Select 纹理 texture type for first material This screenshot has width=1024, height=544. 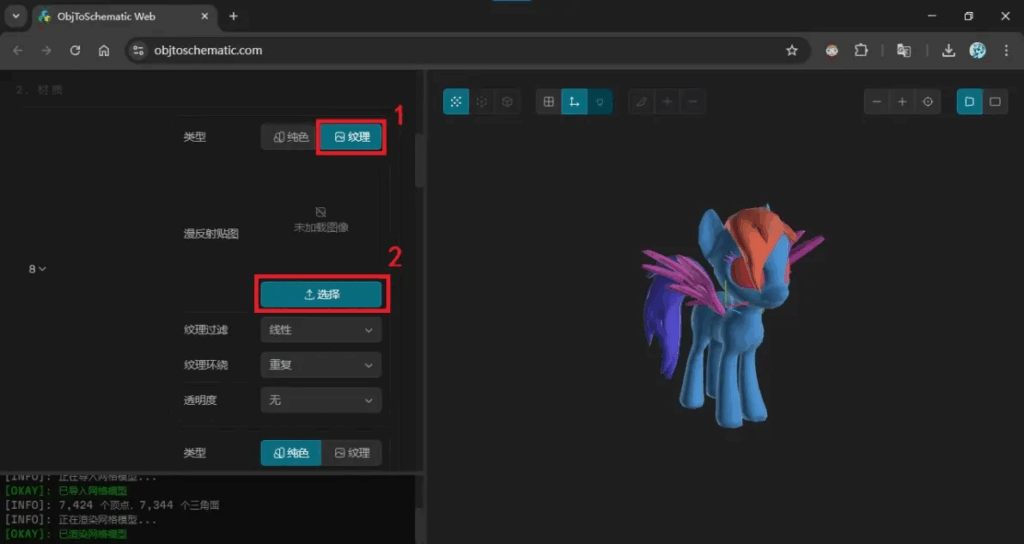tap(351, 137)
